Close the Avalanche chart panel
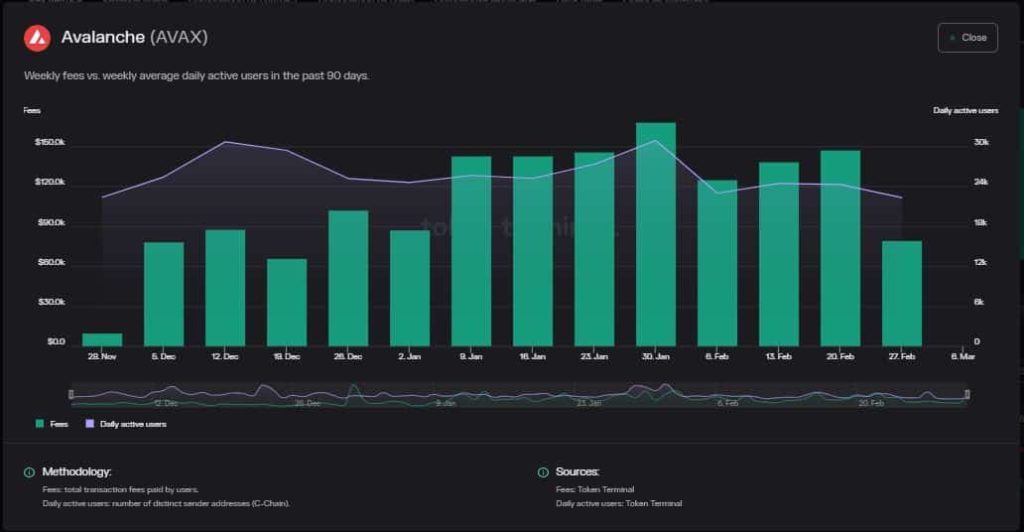The image size is (1024, 532). click(967, 38)
